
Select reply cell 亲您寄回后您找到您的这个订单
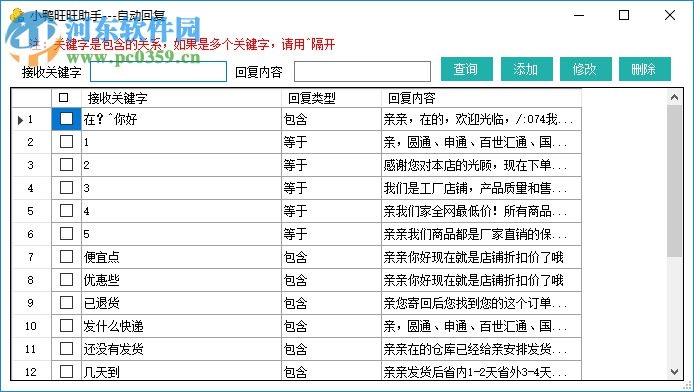click(x=481, y=303)
